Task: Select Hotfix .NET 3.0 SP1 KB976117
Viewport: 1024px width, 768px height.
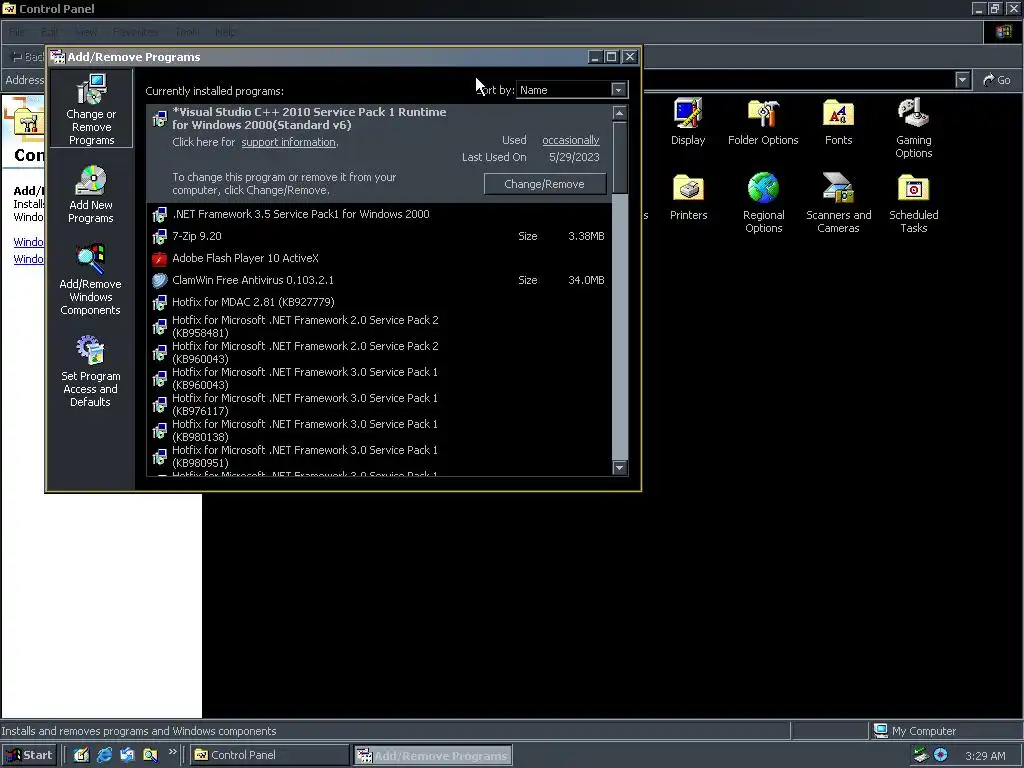Action: (x=379, y=405)
